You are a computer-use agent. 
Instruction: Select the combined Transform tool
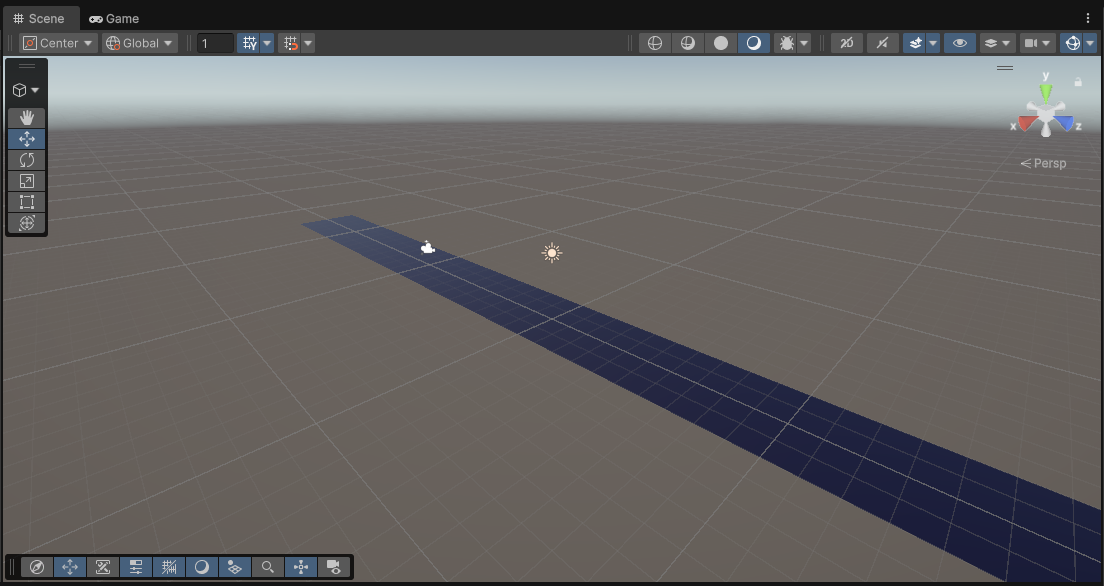27,223
